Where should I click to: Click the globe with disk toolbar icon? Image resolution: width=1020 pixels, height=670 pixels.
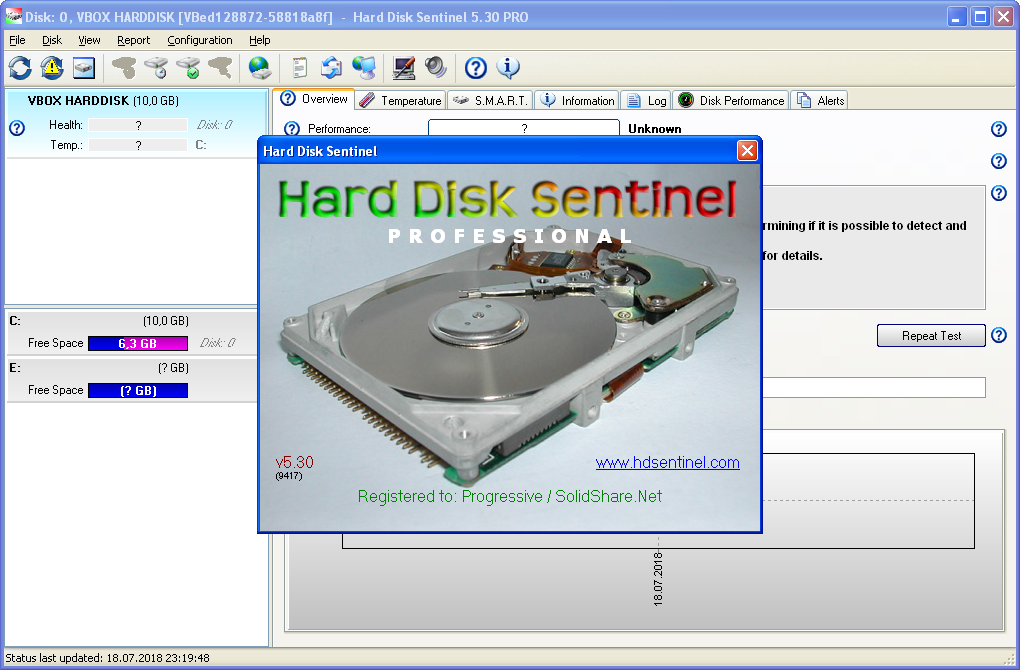[x=260, y=68]
